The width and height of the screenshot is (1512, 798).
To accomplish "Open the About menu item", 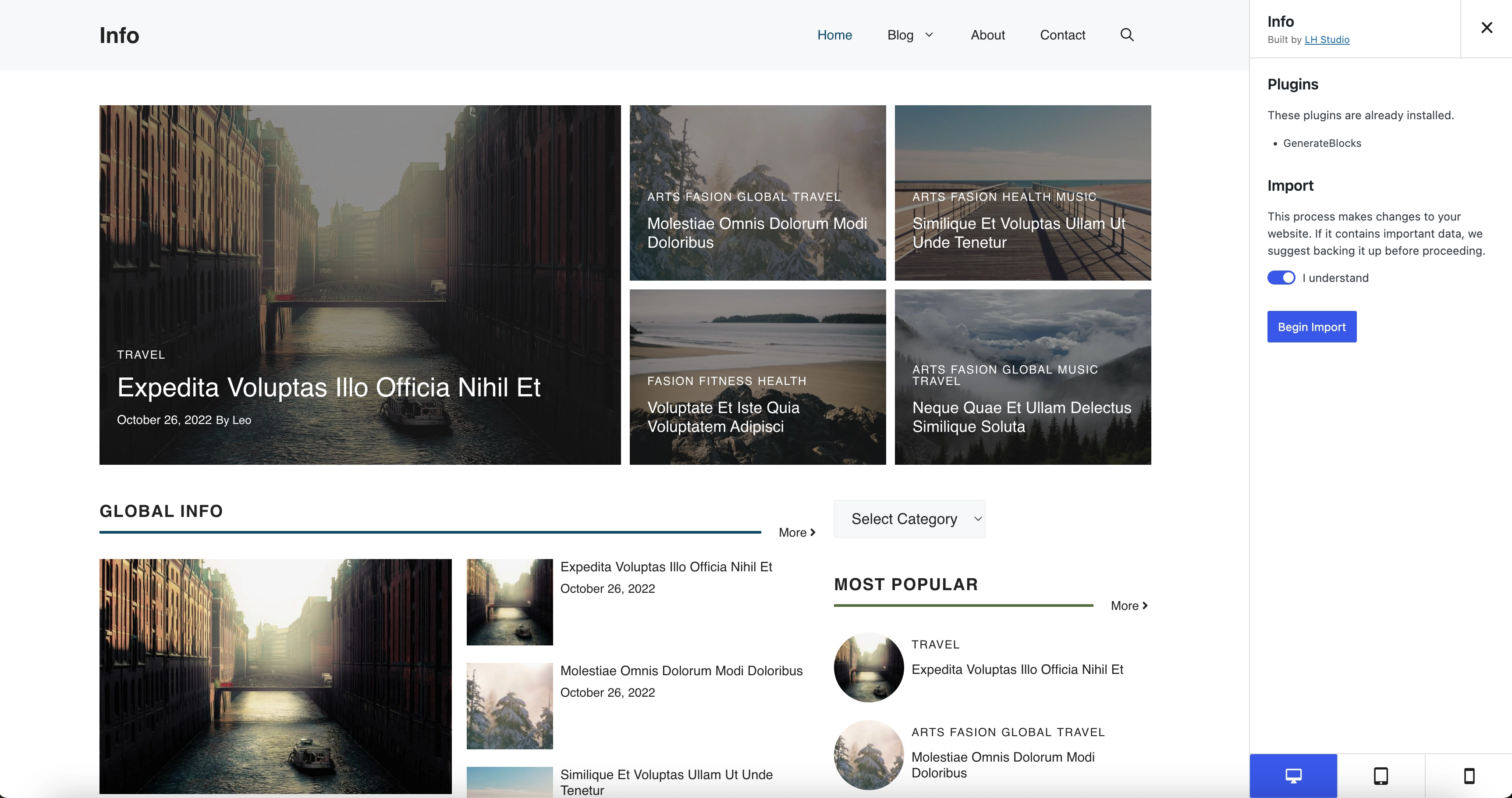I will click(x=987, y=35).
